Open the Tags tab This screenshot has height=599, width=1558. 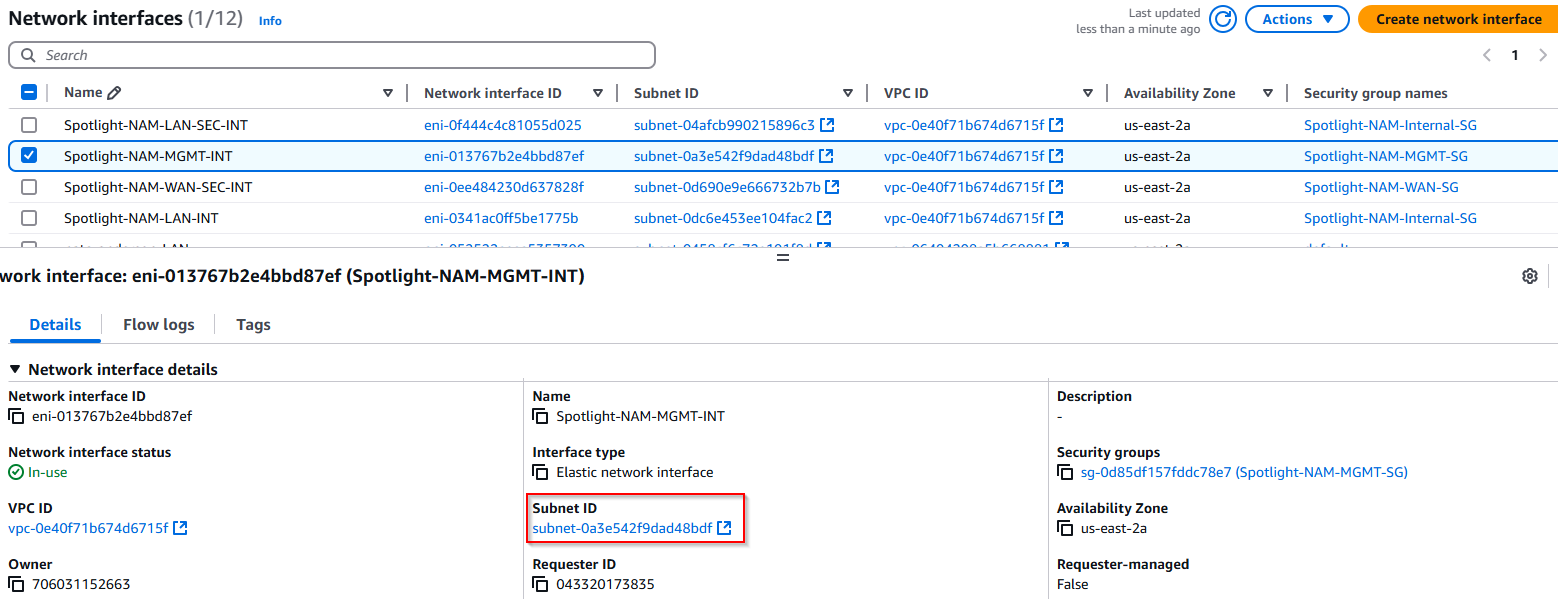tap(253, 324)
